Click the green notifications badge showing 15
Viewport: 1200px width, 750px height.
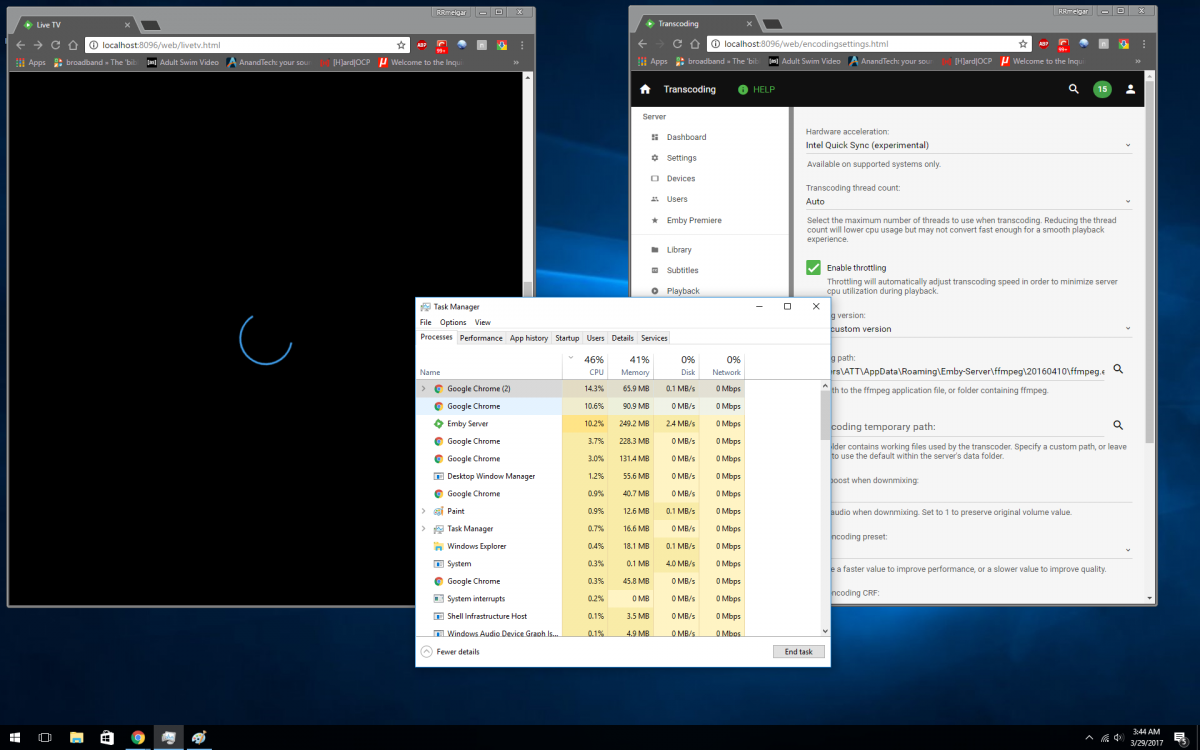point(1102,89)
